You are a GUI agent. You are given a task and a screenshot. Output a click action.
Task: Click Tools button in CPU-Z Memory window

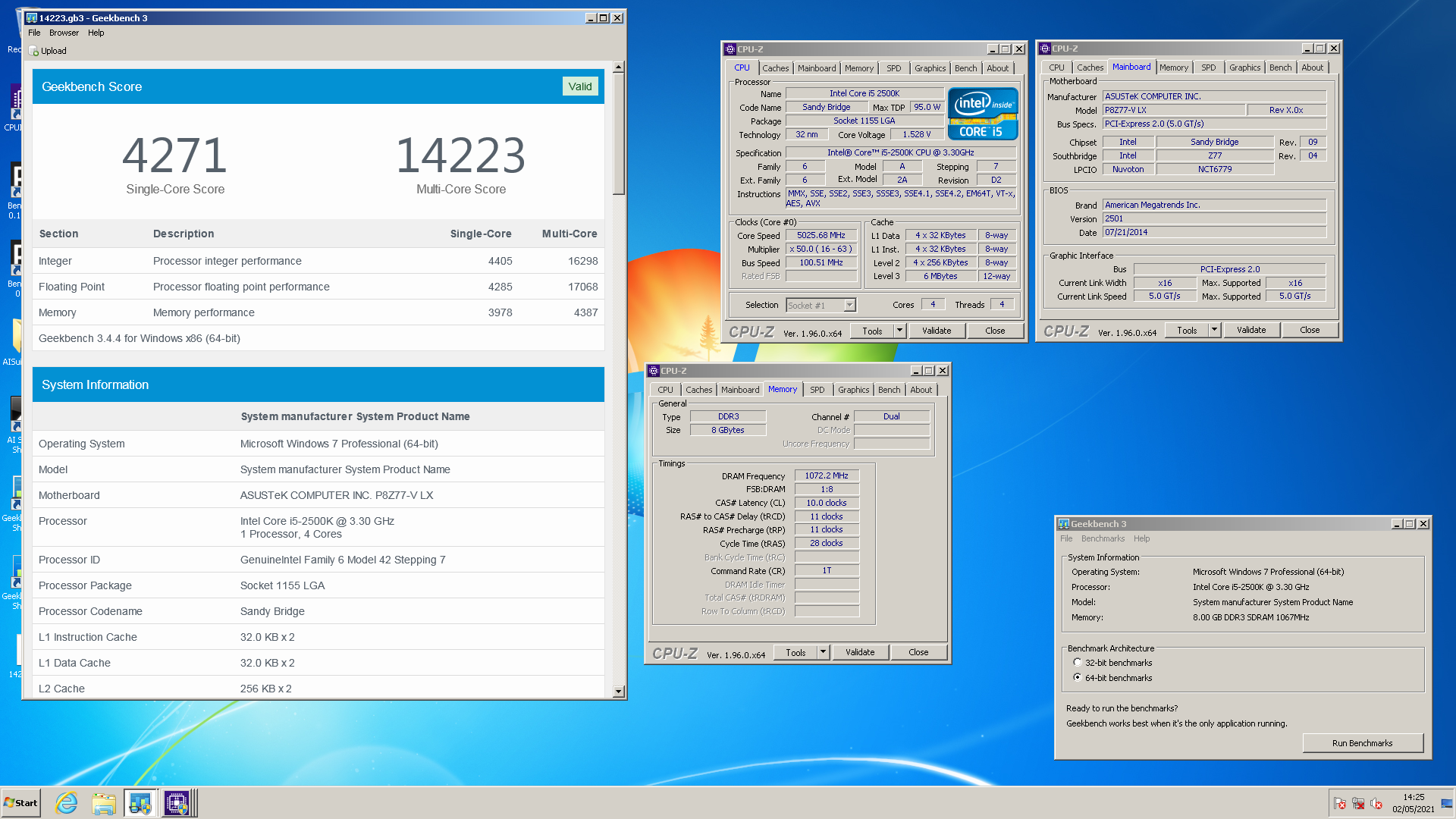point(795,652)
